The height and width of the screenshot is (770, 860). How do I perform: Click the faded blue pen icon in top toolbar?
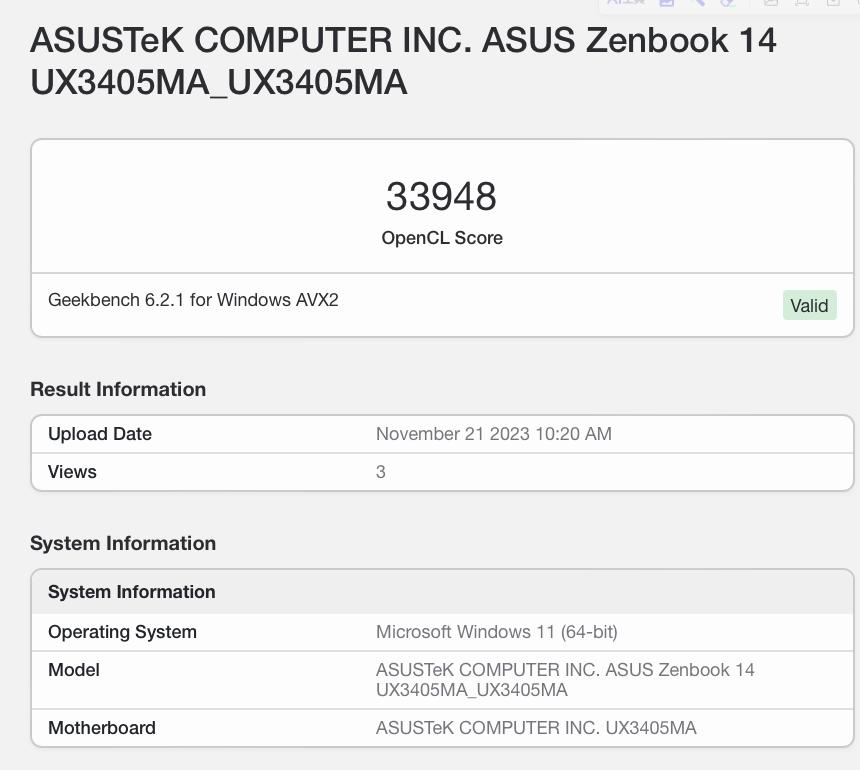[x=698, y=3]
